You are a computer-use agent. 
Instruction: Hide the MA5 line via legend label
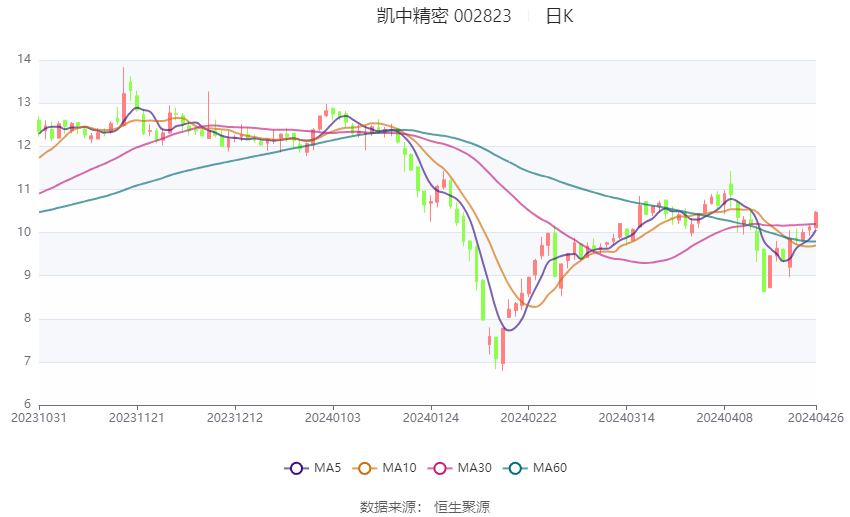[328, 467]
